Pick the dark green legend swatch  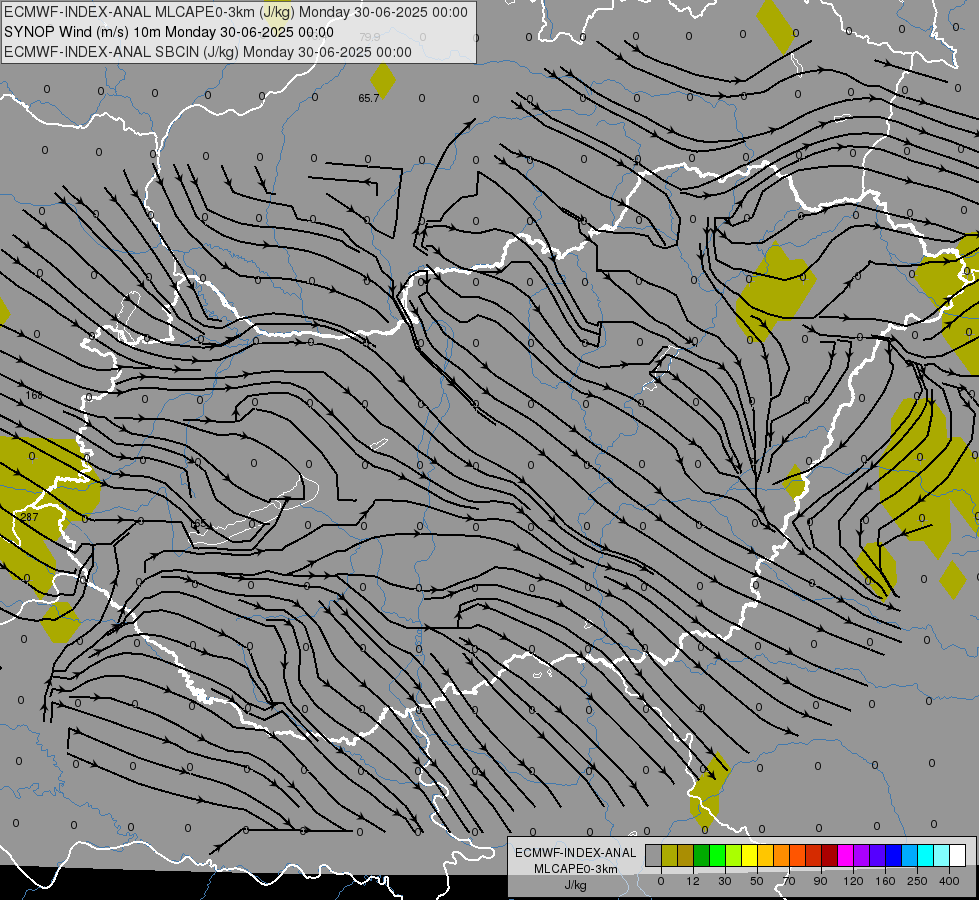702,855
